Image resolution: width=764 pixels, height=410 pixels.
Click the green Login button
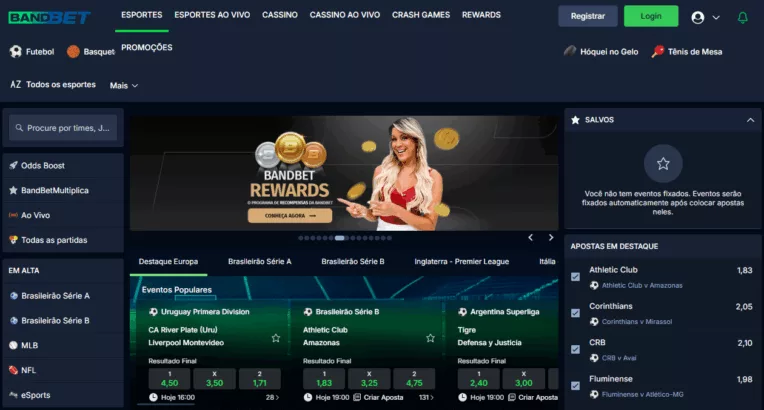[650, 16]
